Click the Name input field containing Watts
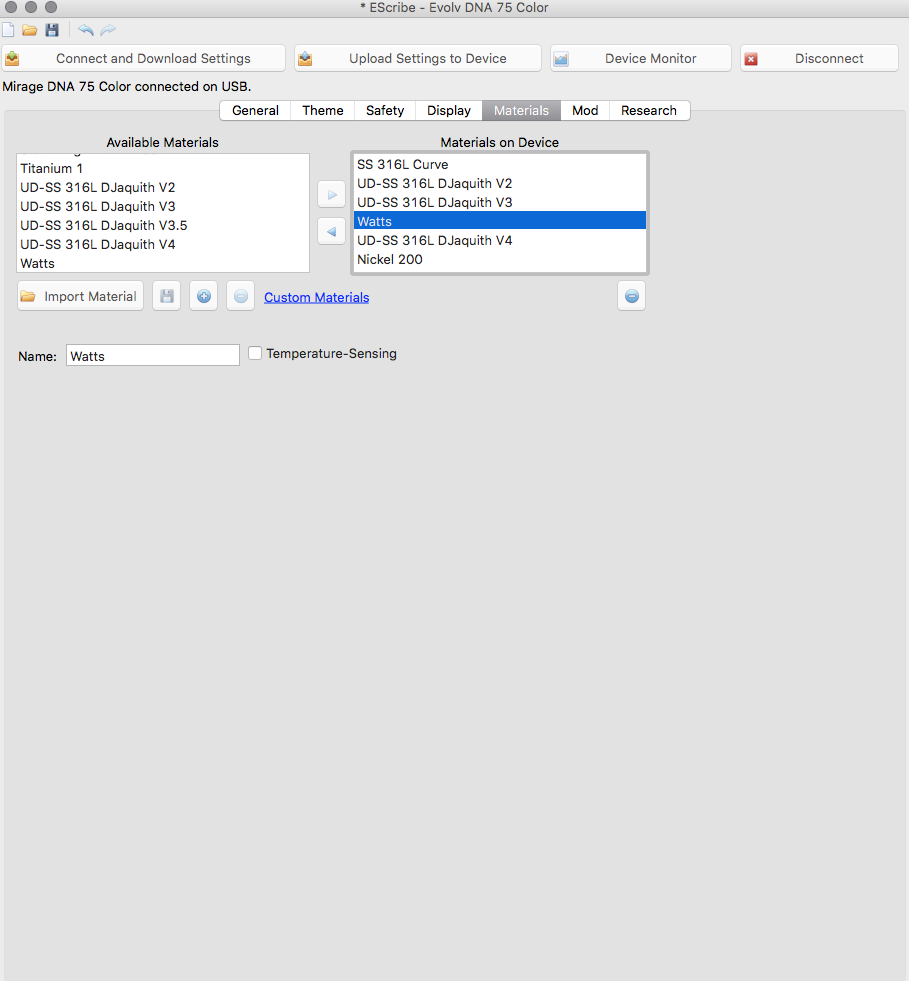This screenshot has width=909, height=981. click(x=153, y=355)
